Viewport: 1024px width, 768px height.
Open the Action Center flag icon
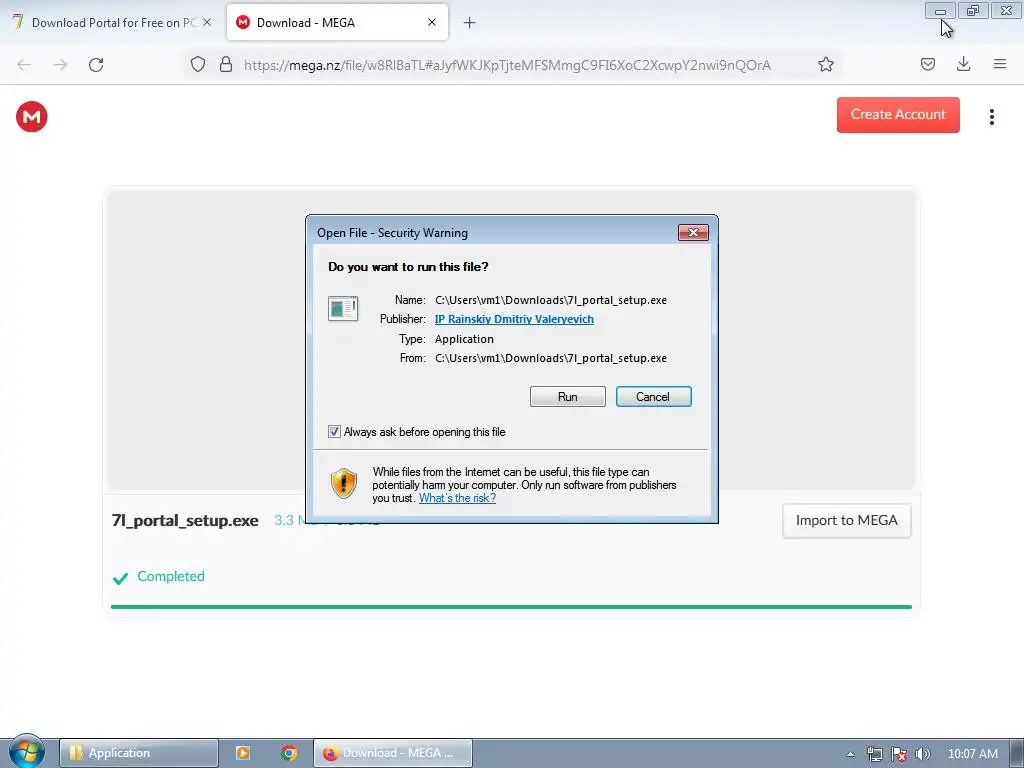tap(899, 754)
